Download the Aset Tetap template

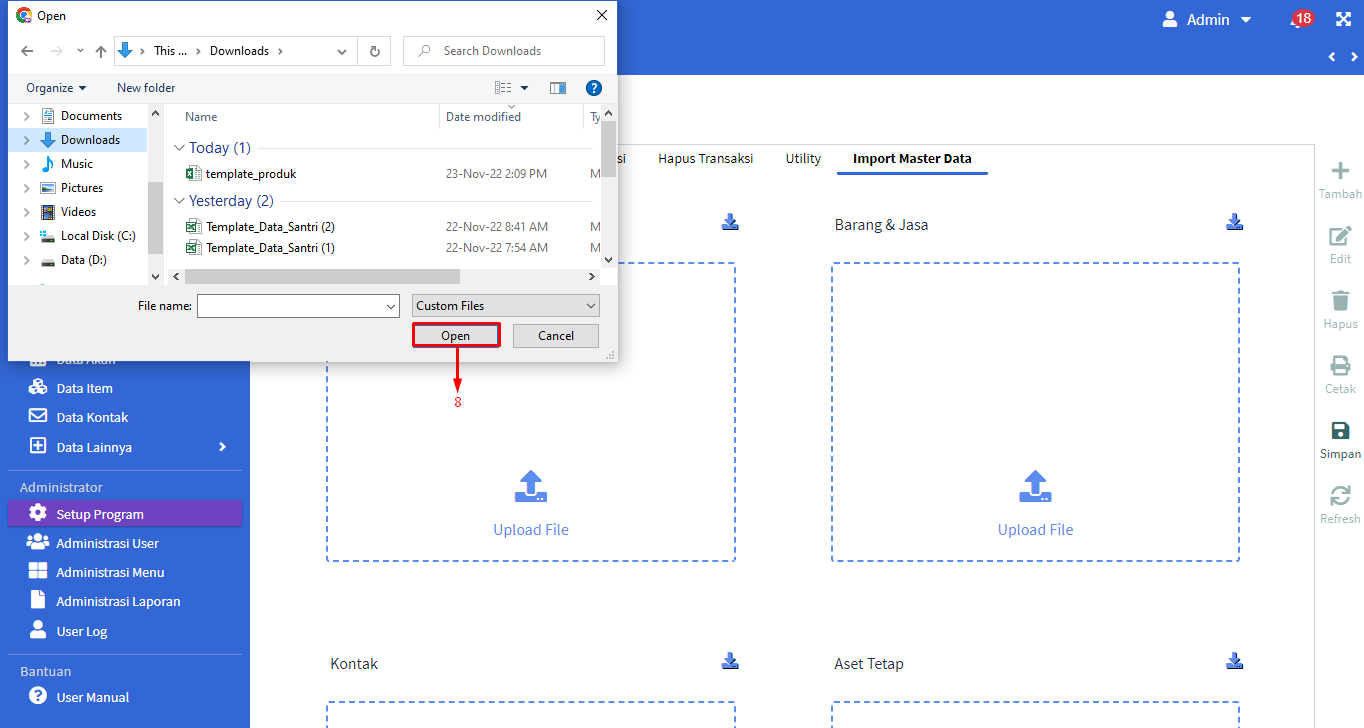click(1235, 661)
